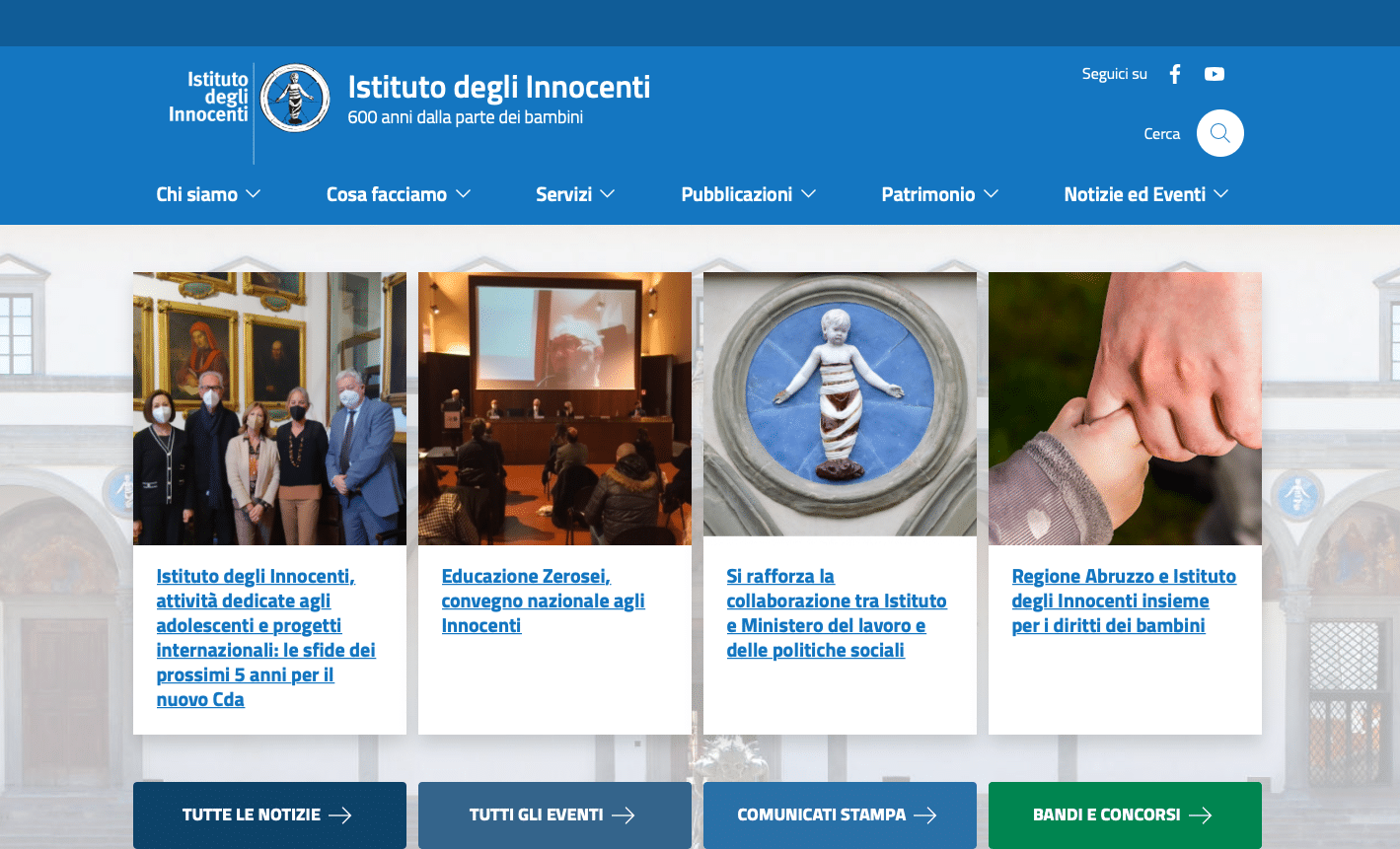Open article about Ministero del lavoro collaboration
The height and width of the screenshot is (849, 1400).
pyautogui.click(x=836, y=612)
